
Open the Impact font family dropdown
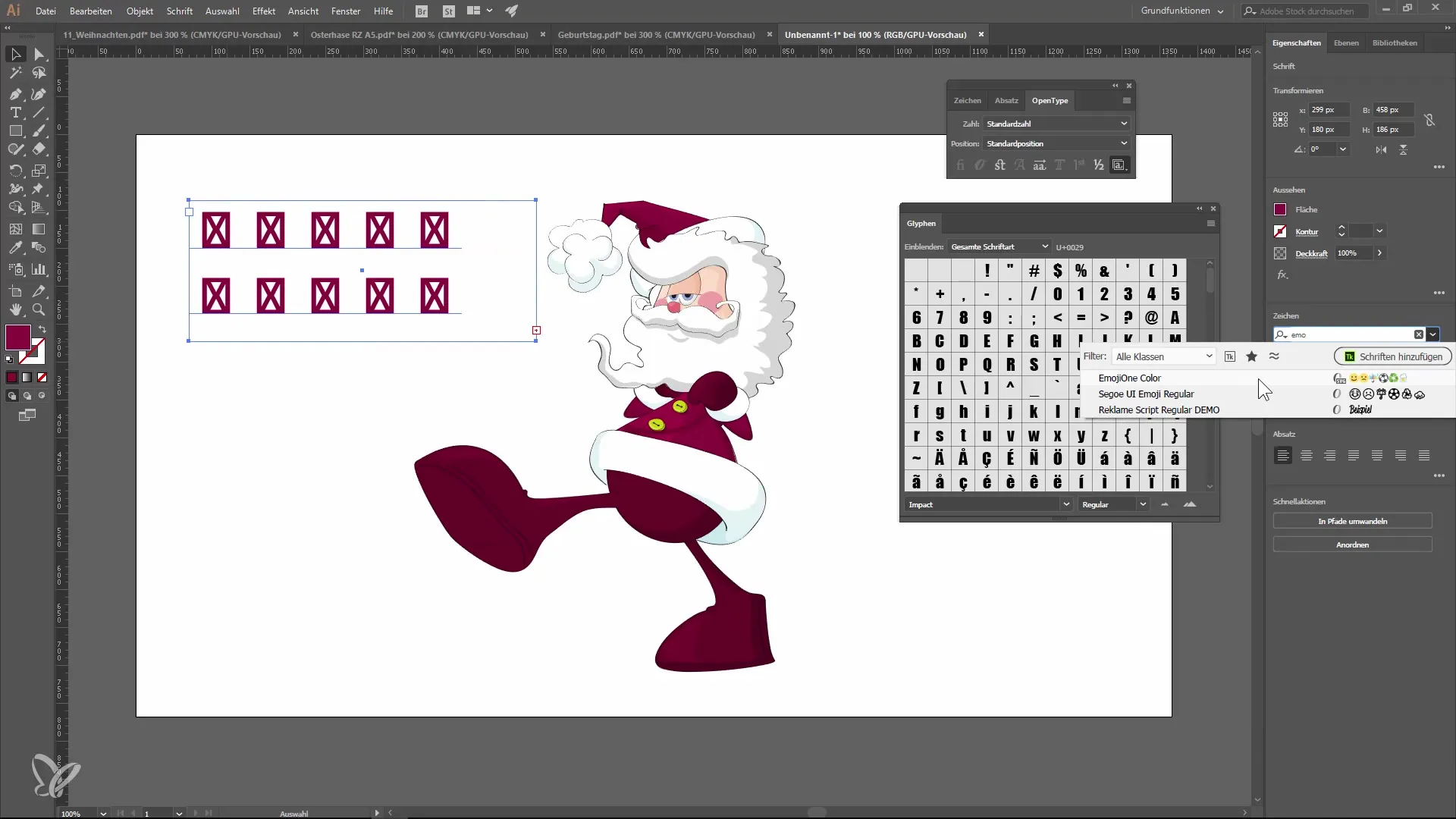tap(989, 504)
